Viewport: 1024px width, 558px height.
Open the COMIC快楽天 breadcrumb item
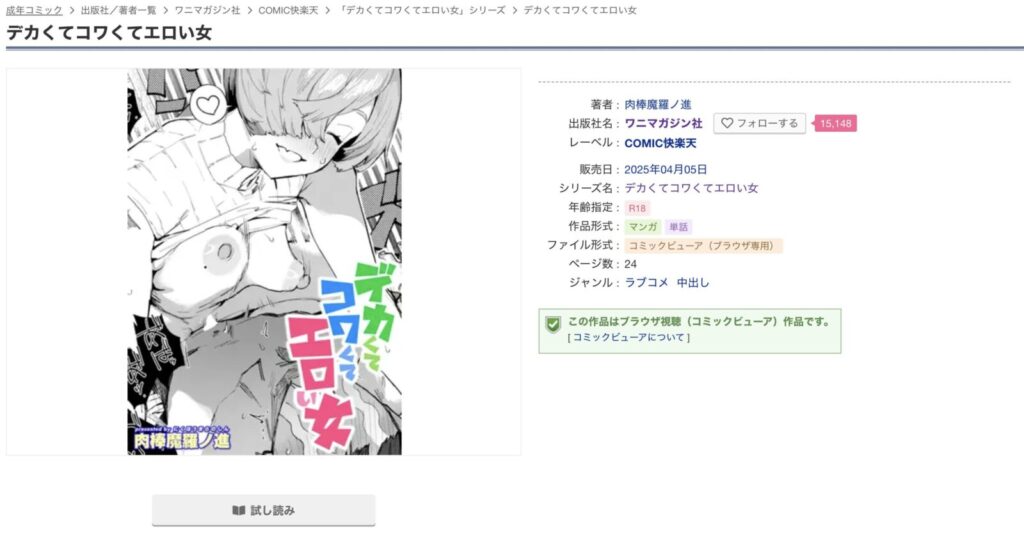click(x=288, y=10)
